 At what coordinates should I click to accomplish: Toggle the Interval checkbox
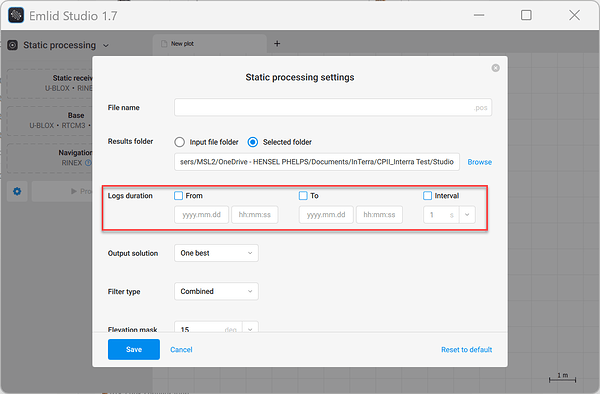tap(427, 195)
